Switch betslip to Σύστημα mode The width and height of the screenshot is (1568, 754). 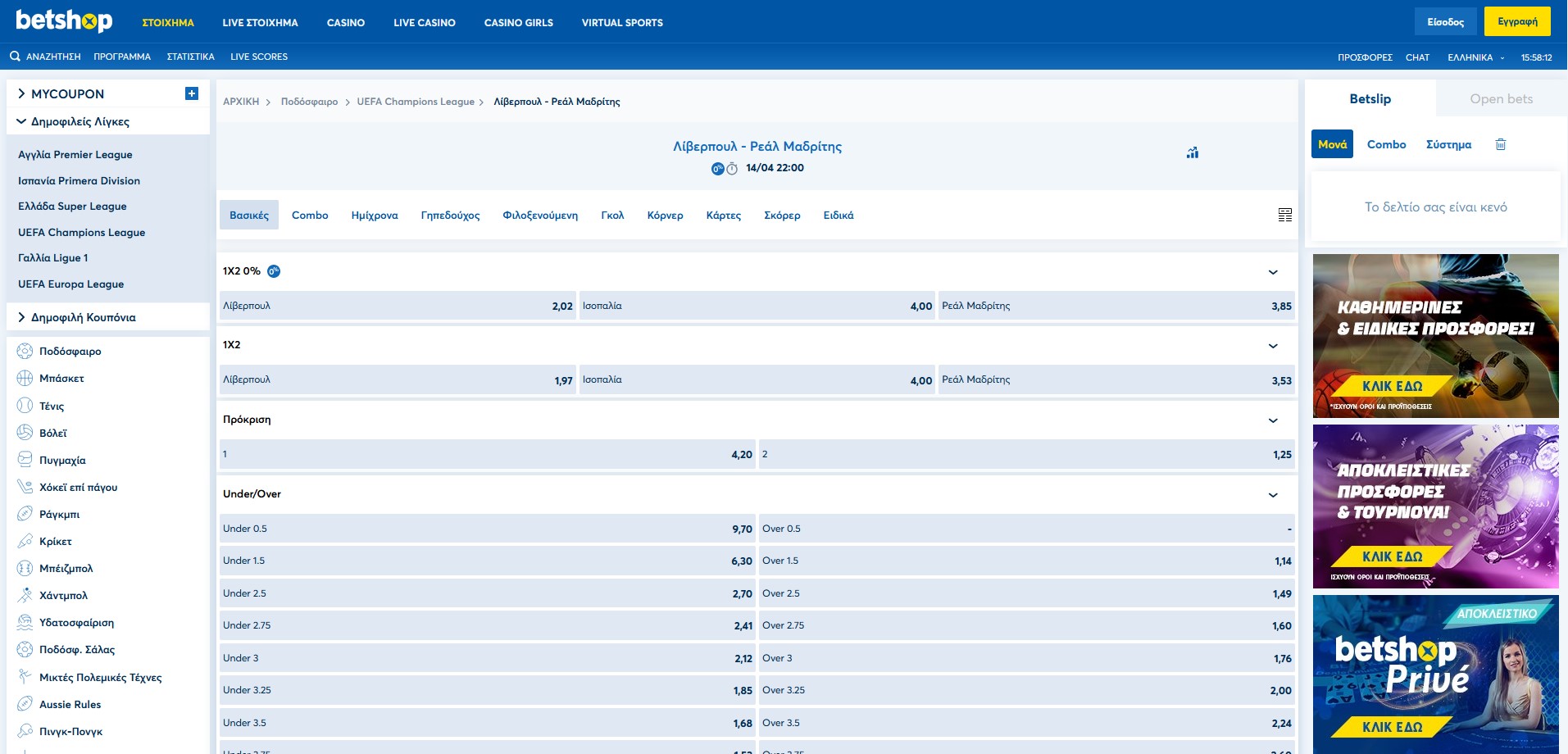coord(1448,144)
